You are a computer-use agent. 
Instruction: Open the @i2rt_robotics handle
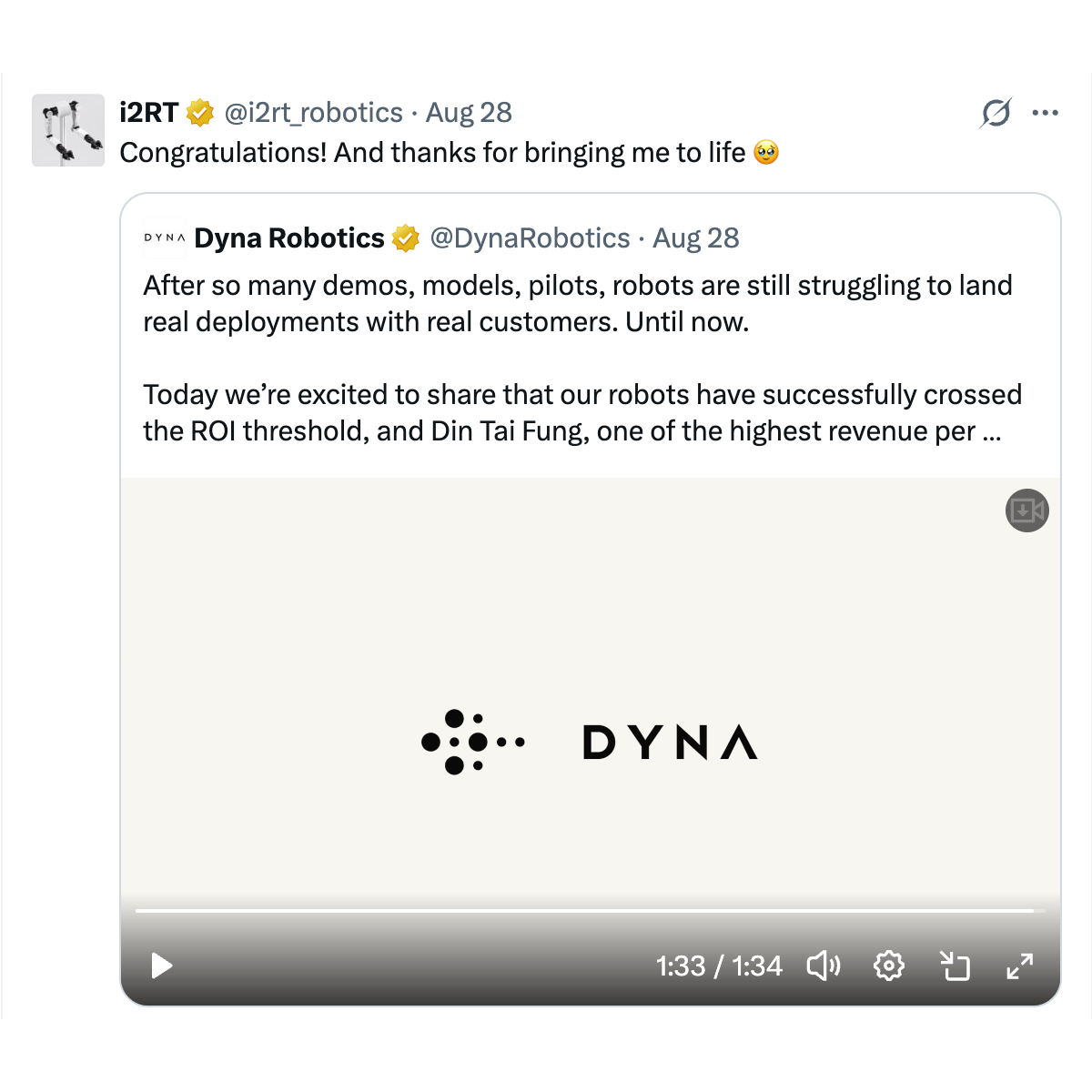click(x=314, y=113)
